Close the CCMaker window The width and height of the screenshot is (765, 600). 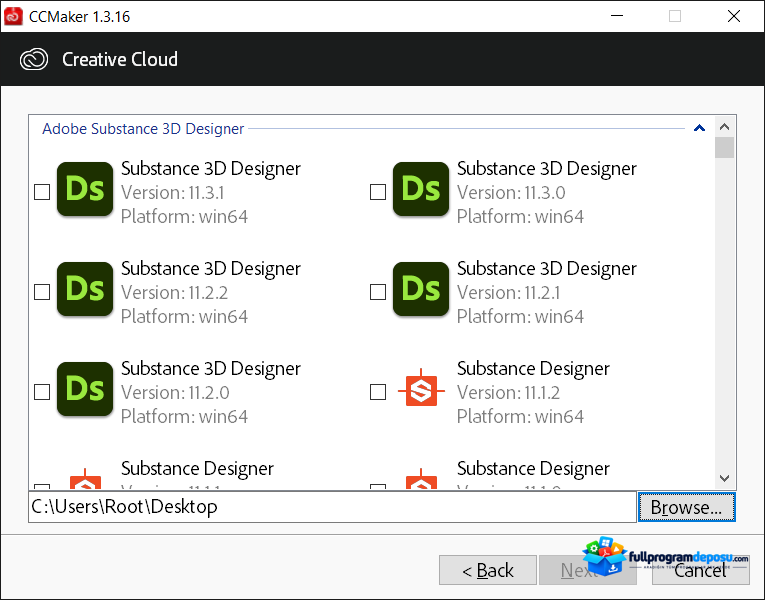pyautogui.click(x=734, y=16)
